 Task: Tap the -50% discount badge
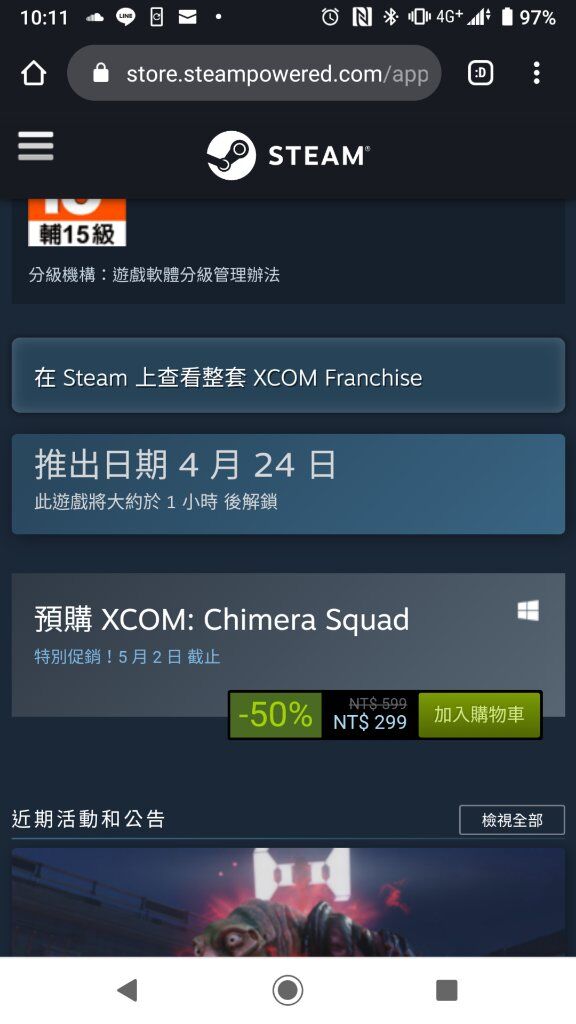[276, 715]
